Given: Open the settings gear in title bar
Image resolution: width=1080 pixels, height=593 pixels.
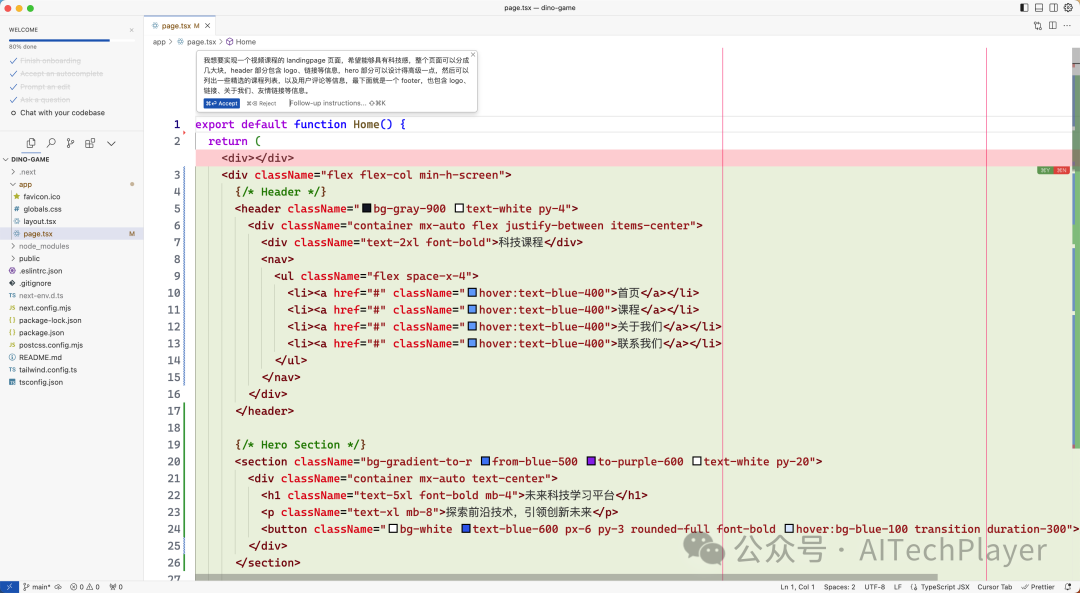Looking at the screenshot, I should tap(1068, 8).
